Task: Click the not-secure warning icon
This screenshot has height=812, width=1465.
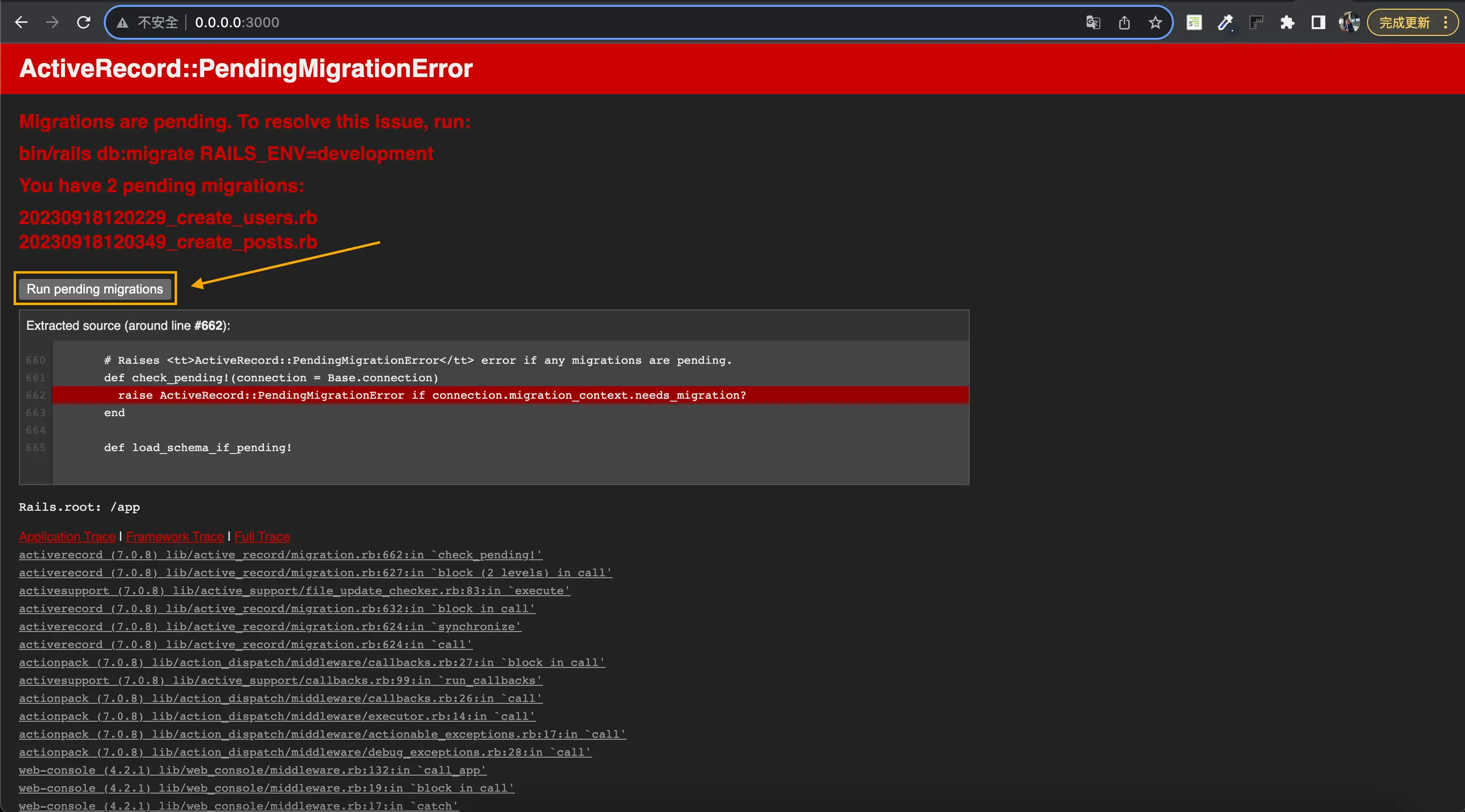Action: click(x=122, y=23)
